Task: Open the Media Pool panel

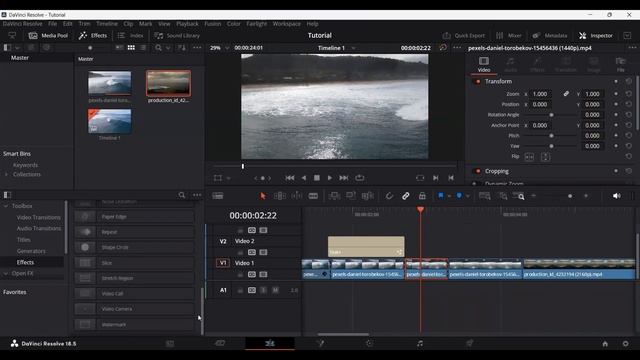Action: pos(48,36)
